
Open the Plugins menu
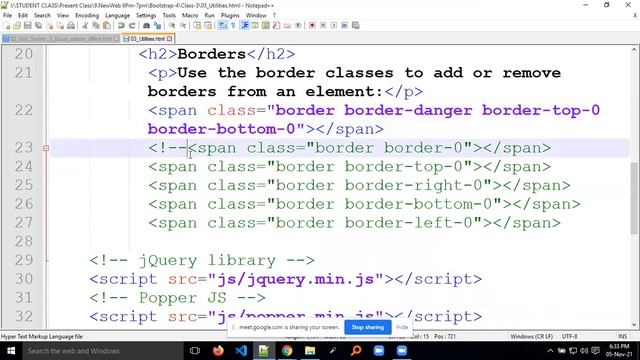coord(230,15)
